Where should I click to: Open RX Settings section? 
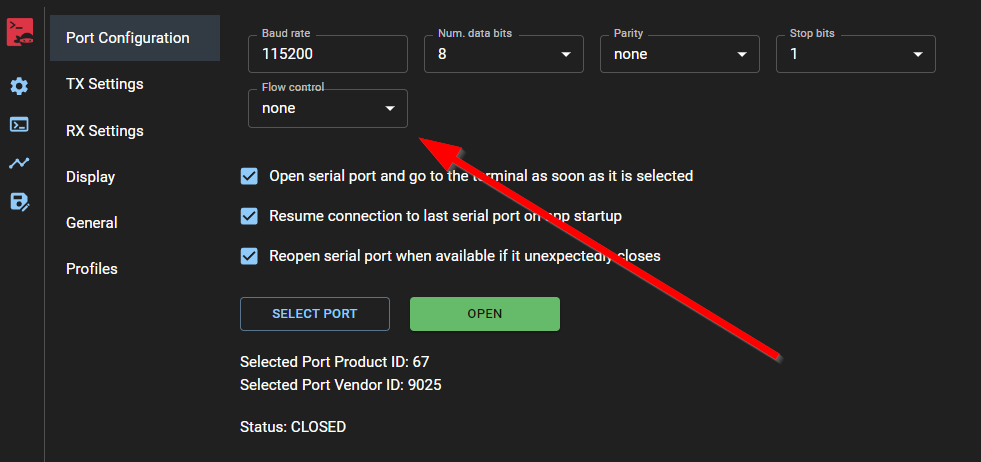coord(105,131)
